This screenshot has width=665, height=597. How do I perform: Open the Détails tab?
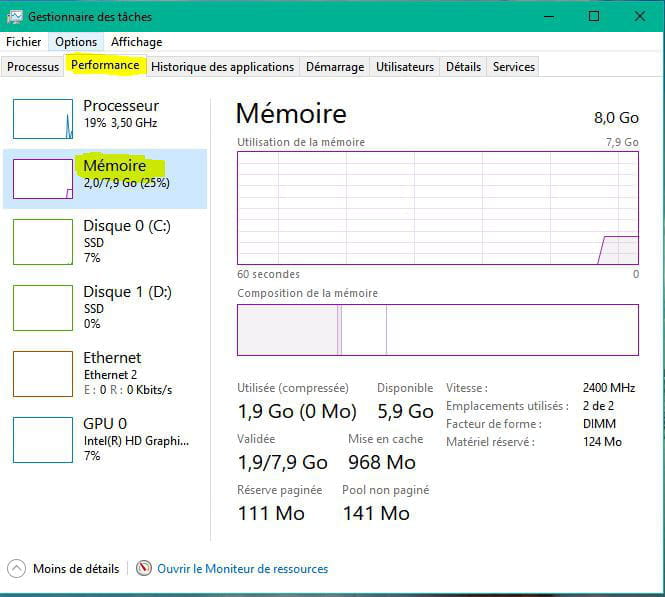463,67
